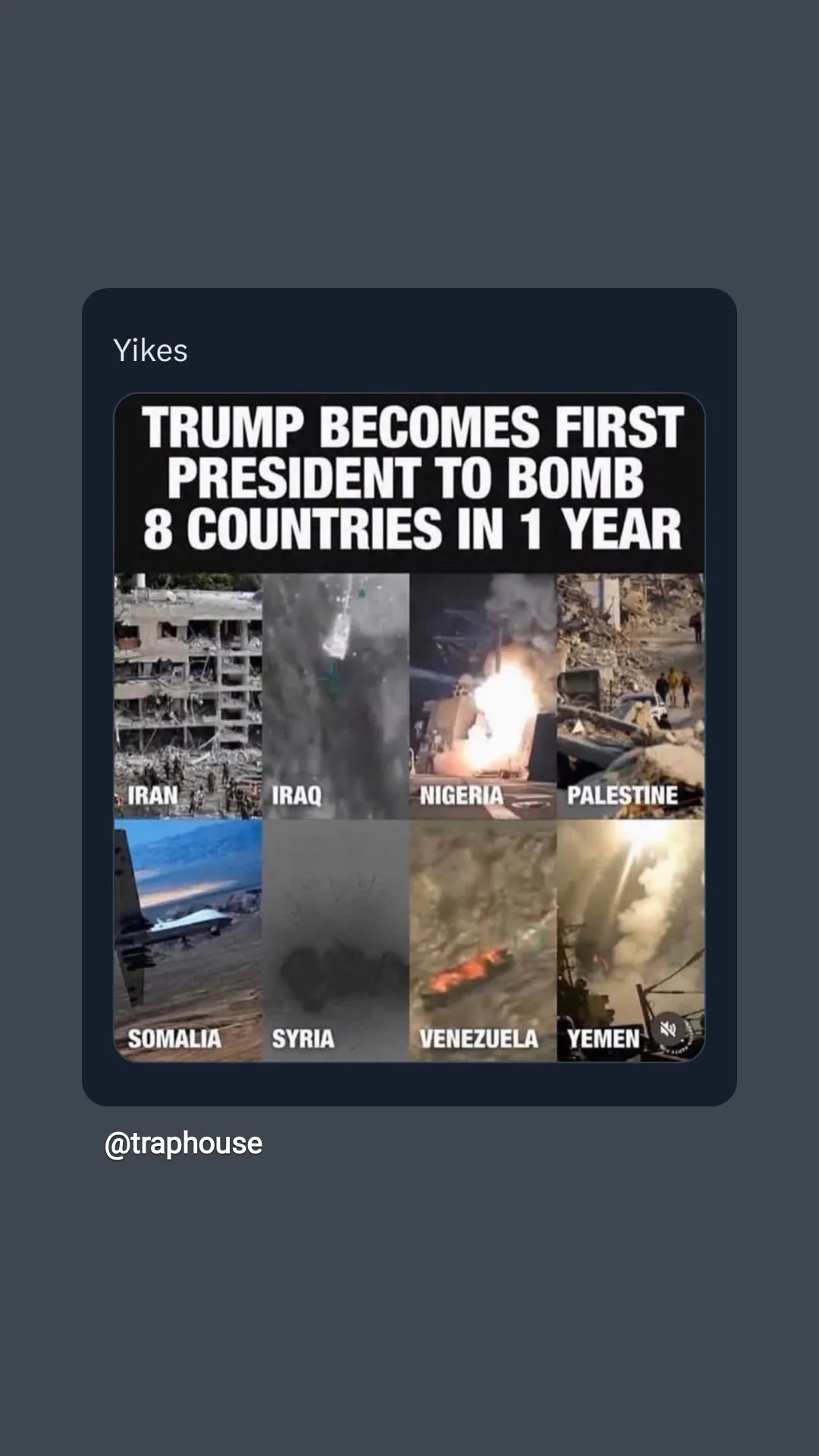Select the Yemen ship missile photo
This screenshot has width=819, height=1456.
631,940
